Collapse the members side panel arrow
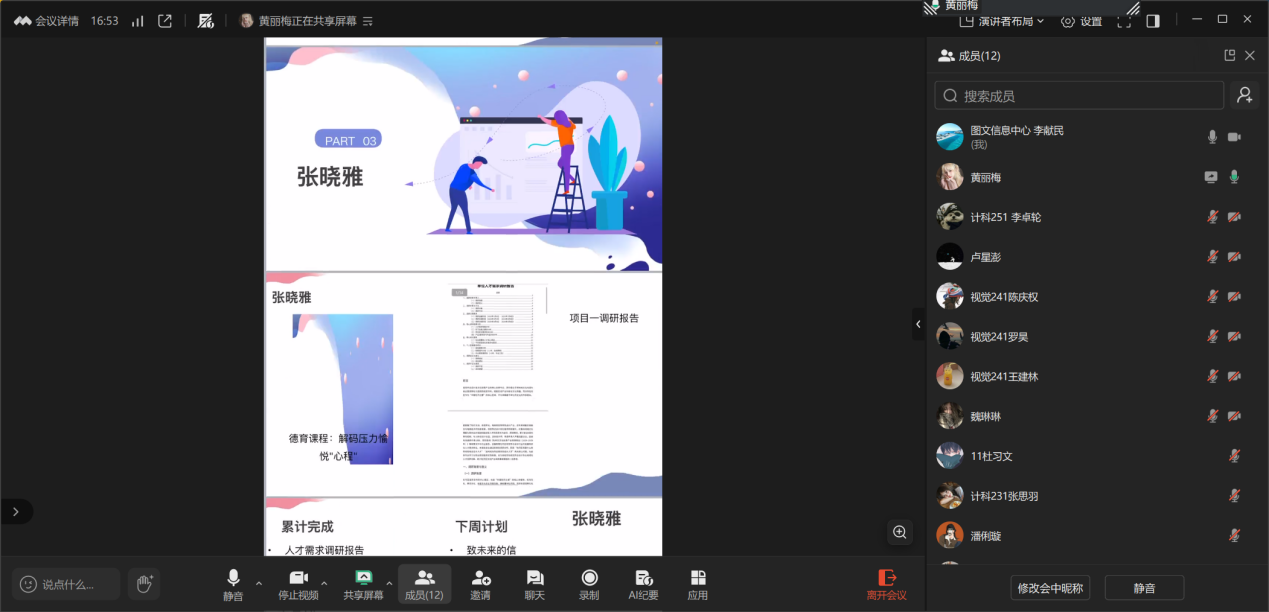 [x=918, y=324]
